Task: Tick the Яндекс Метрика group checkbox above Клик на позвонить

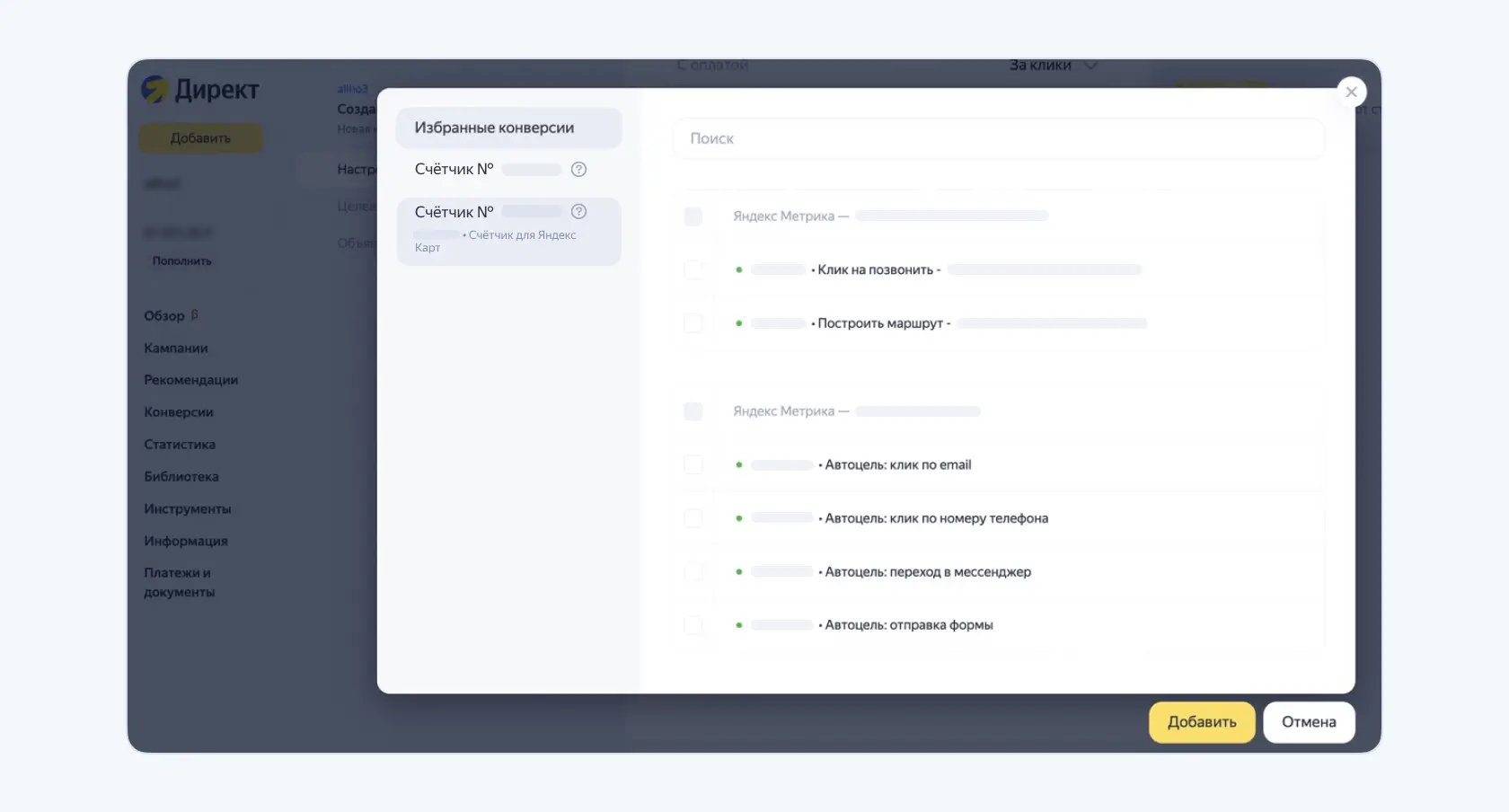Action: 693,216
